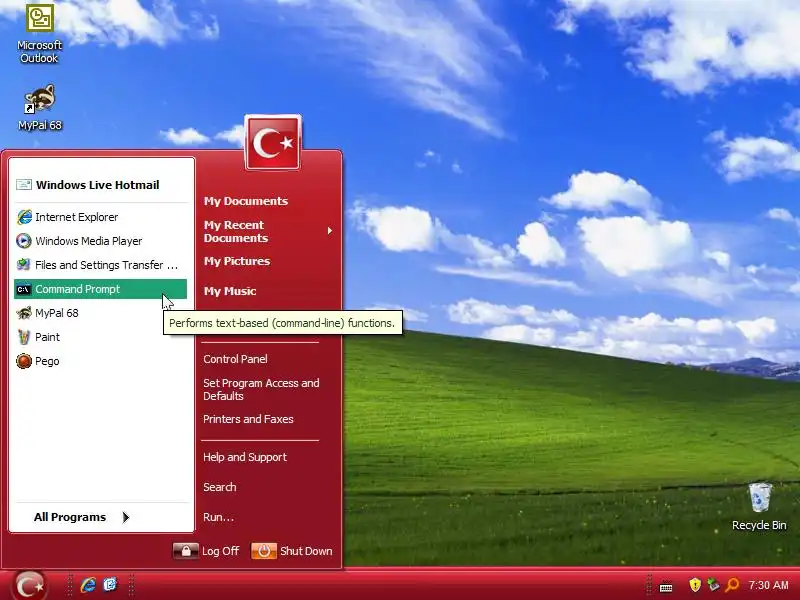
Task: Open My Music folder
Action: coord(230,291)
